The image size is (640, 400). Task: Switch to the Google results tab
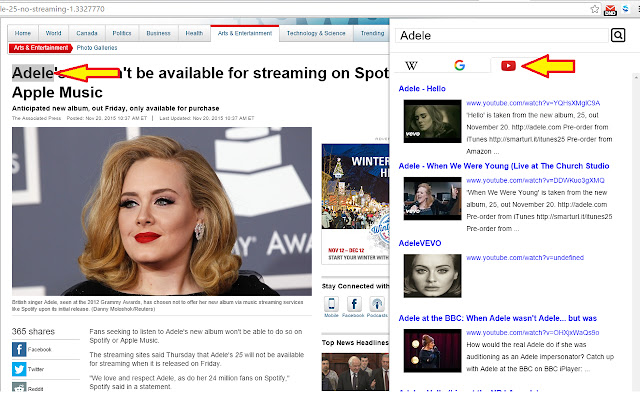tap(460, 65)
